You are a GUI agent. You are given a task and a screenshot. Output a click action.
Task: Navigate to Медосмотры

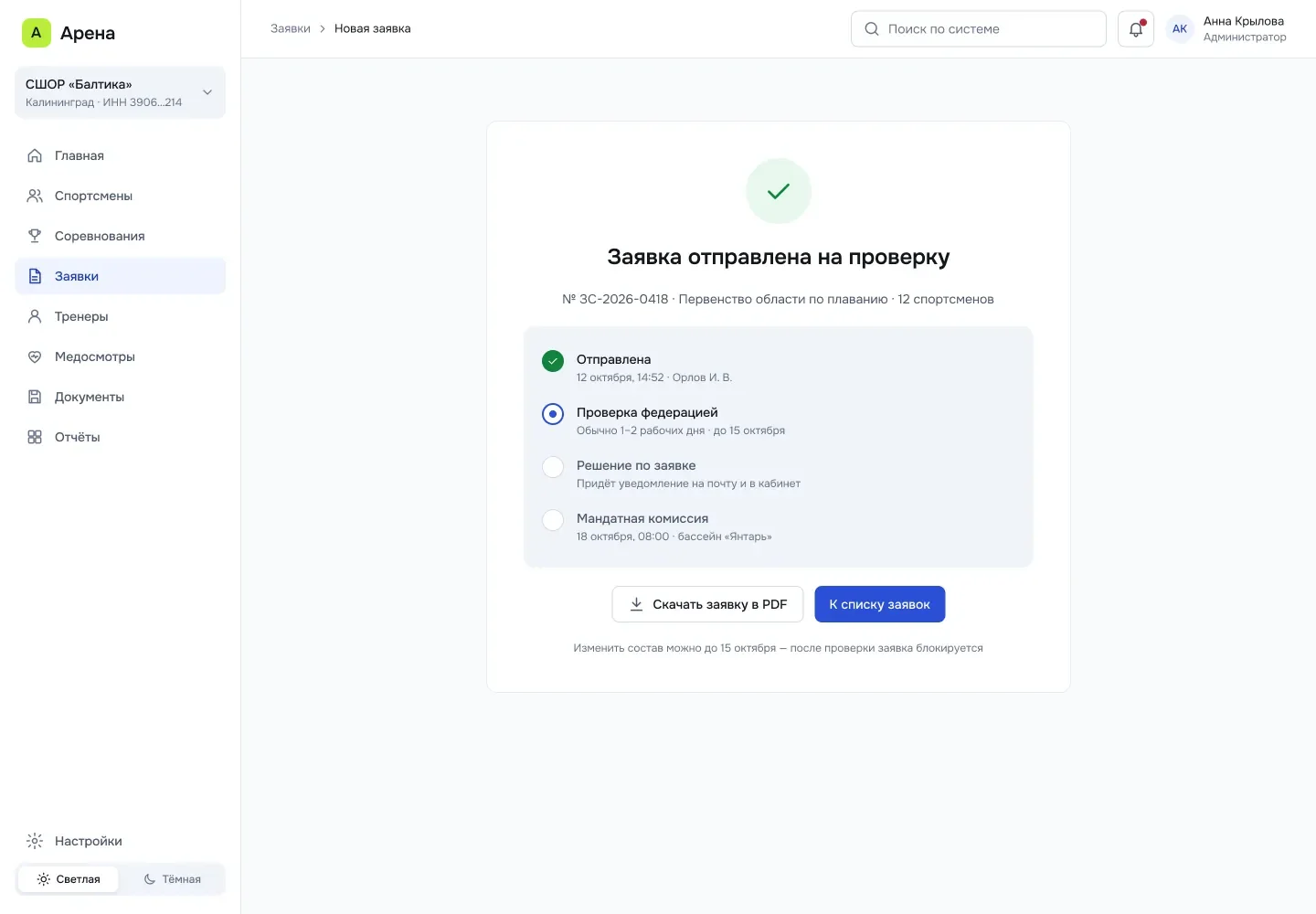(120, 356)
